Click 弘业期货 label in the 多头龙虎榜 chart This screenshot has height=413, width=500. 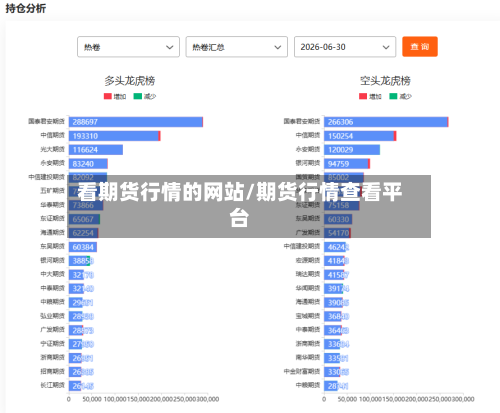(52, 316)
